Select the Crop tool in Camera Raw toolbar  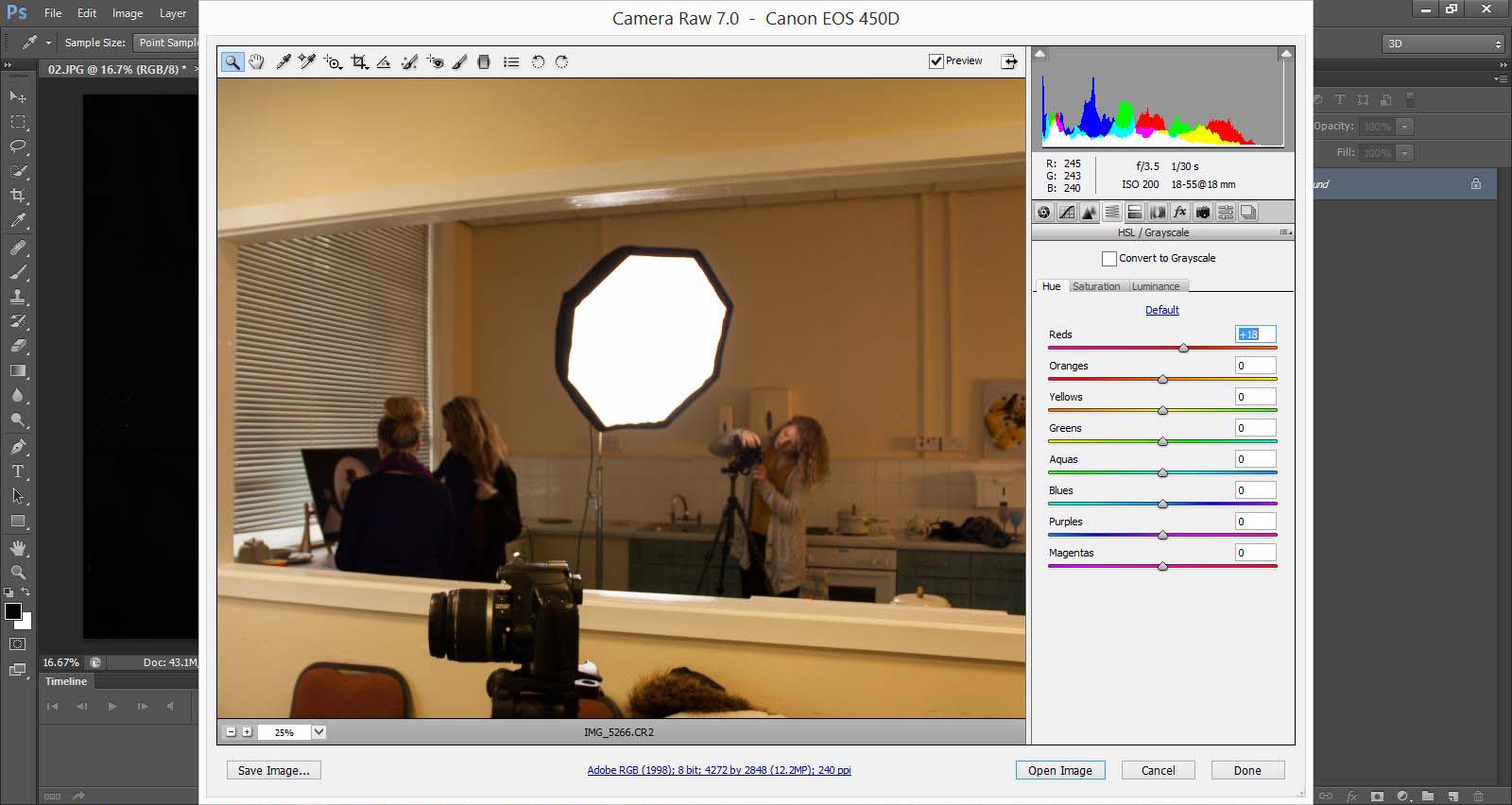[359, 62]
